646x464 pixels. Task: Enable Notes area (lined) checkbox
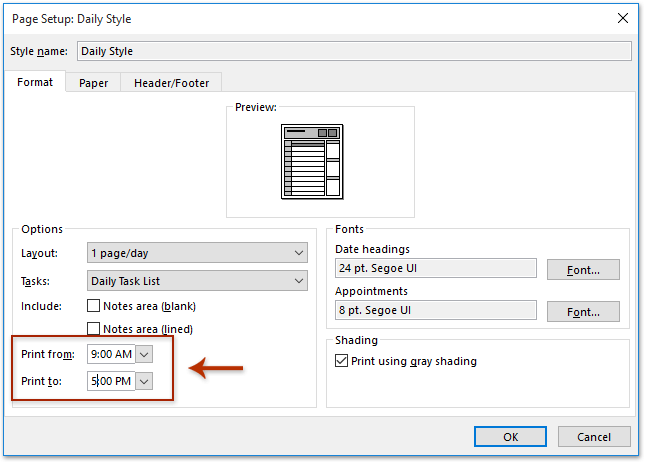pyautogui.click(x=94, y=329)
